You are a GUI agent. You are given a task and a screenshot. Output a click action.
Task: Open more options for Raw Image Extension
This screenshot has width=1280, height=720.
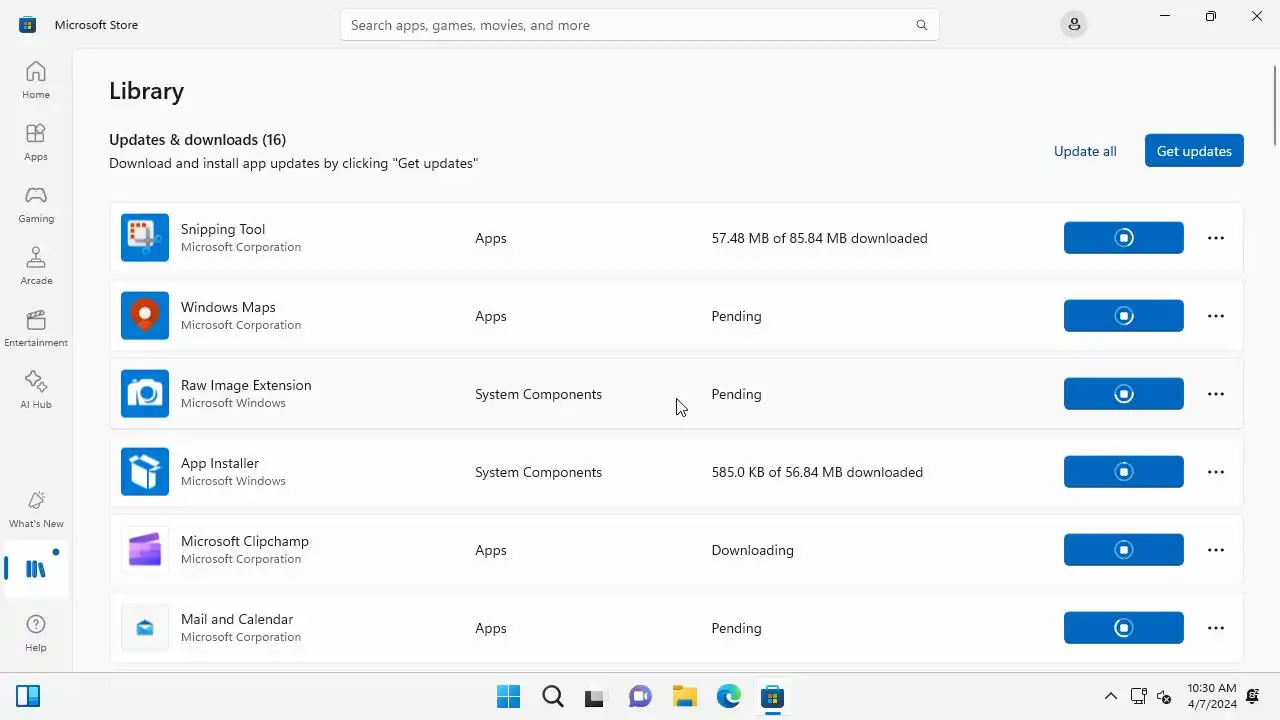click(1216, 394)
